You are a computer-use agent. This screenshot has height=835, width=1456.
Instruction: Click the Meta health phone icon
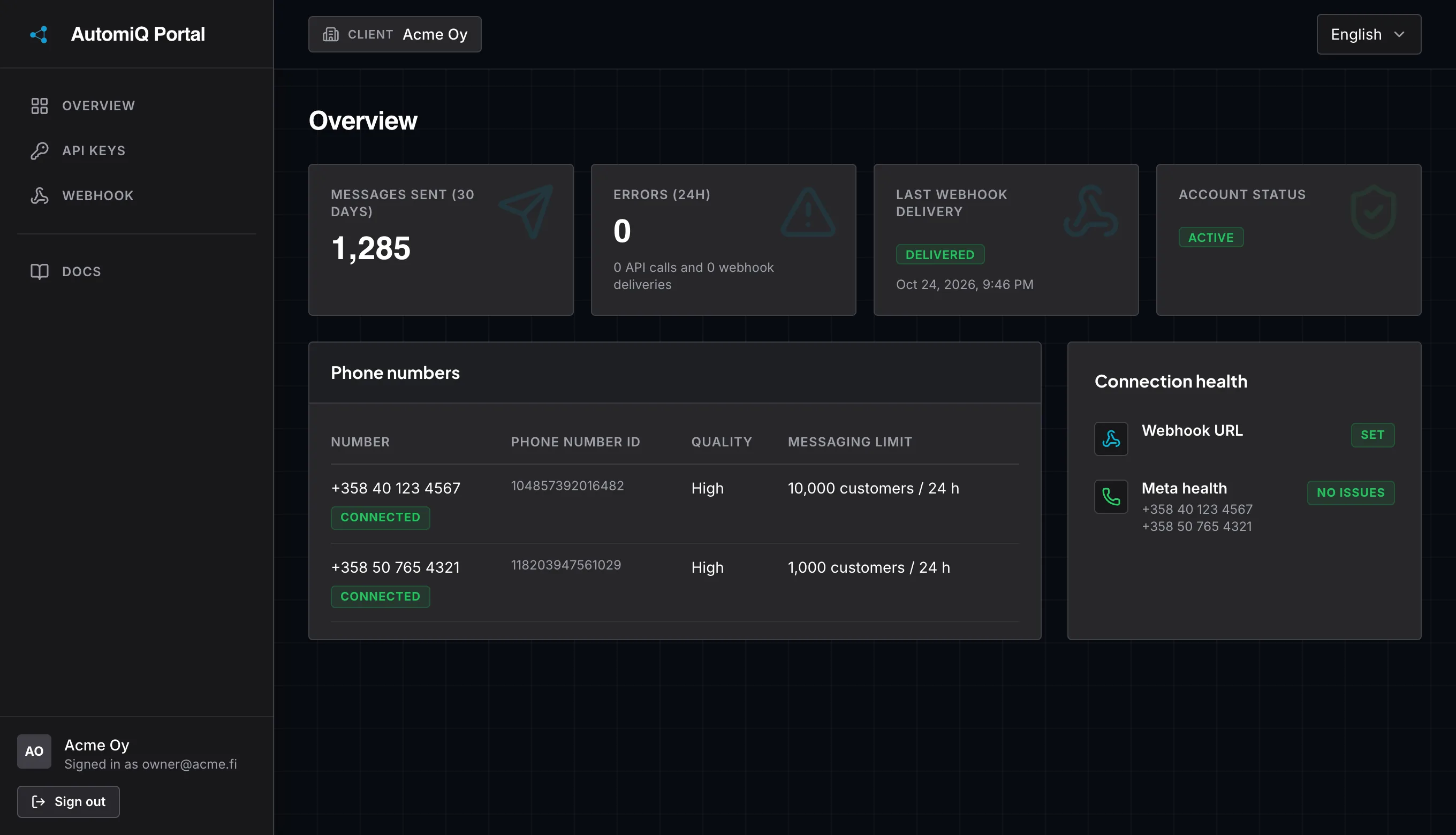pos(1111,497)
